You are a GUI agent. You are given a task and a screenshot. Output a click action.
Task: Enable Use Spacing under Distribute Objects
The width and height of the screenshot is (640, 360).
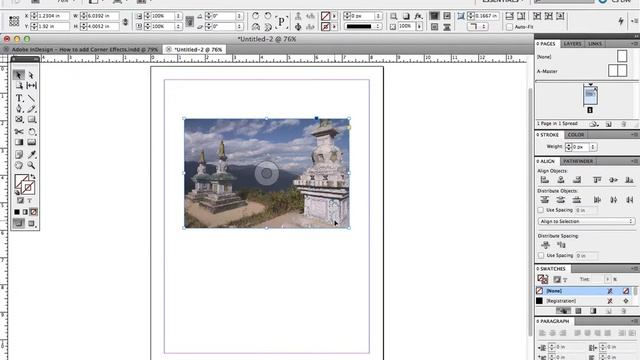tap(541, 210)
